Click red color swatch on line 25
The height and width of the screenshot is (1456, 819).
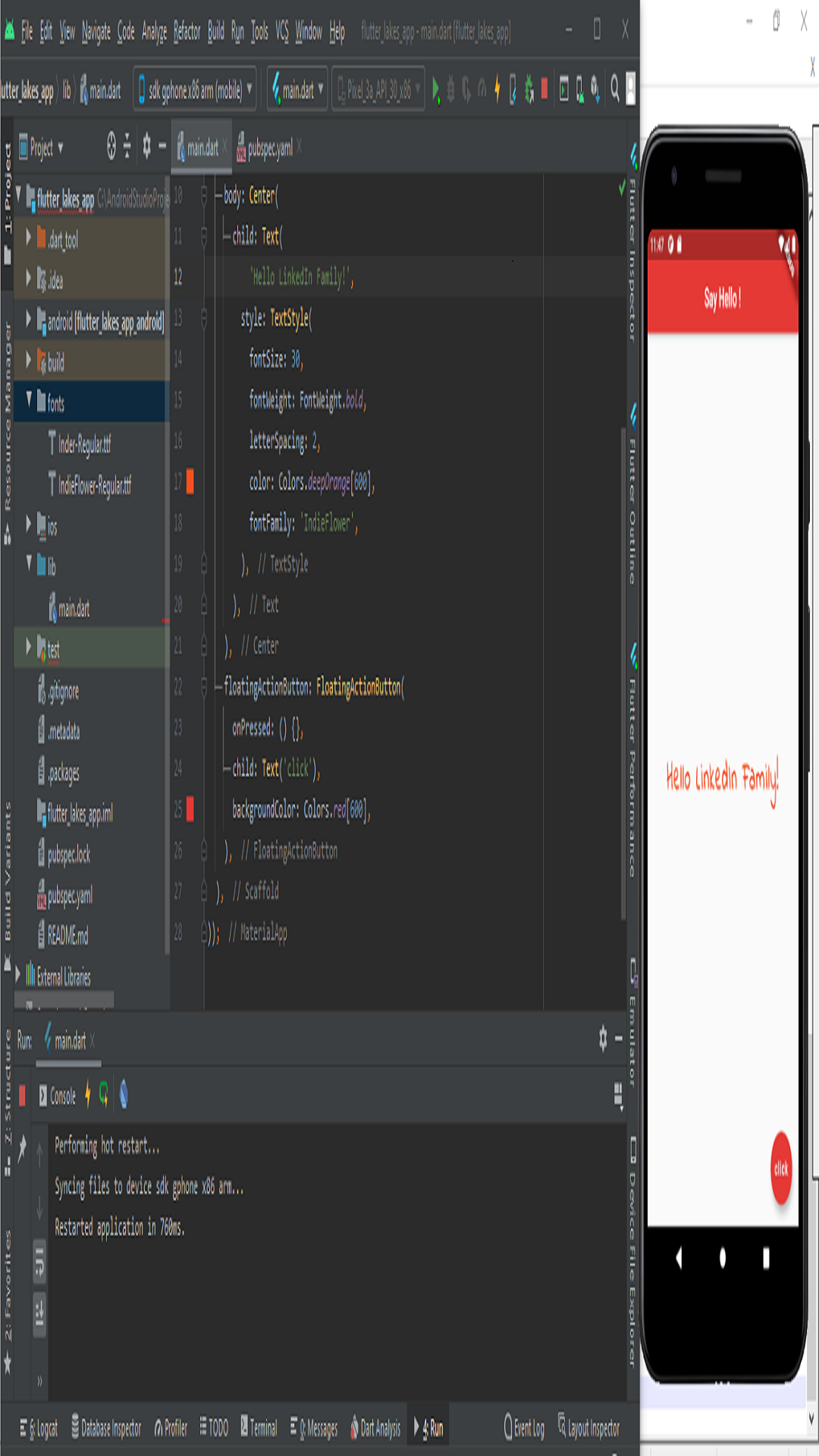190,809
